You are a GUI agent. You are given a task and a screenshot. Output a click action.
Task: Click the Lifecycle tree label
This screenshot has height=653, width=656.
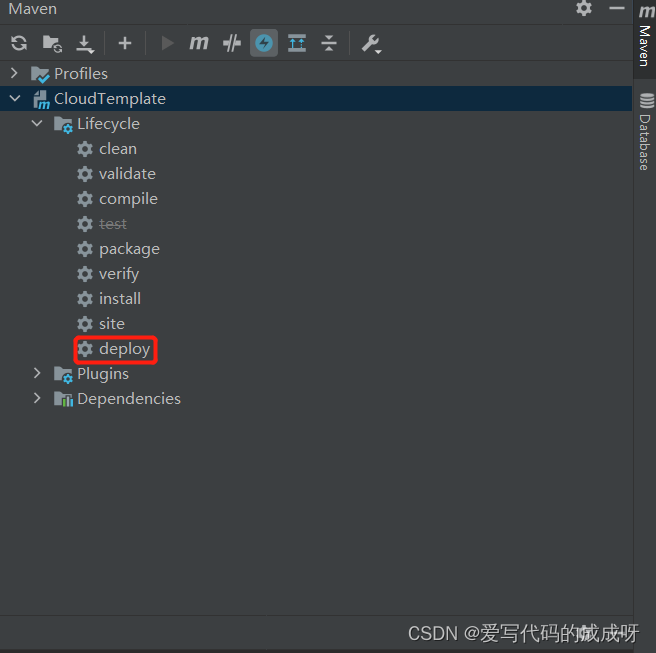tap(108, 124)
